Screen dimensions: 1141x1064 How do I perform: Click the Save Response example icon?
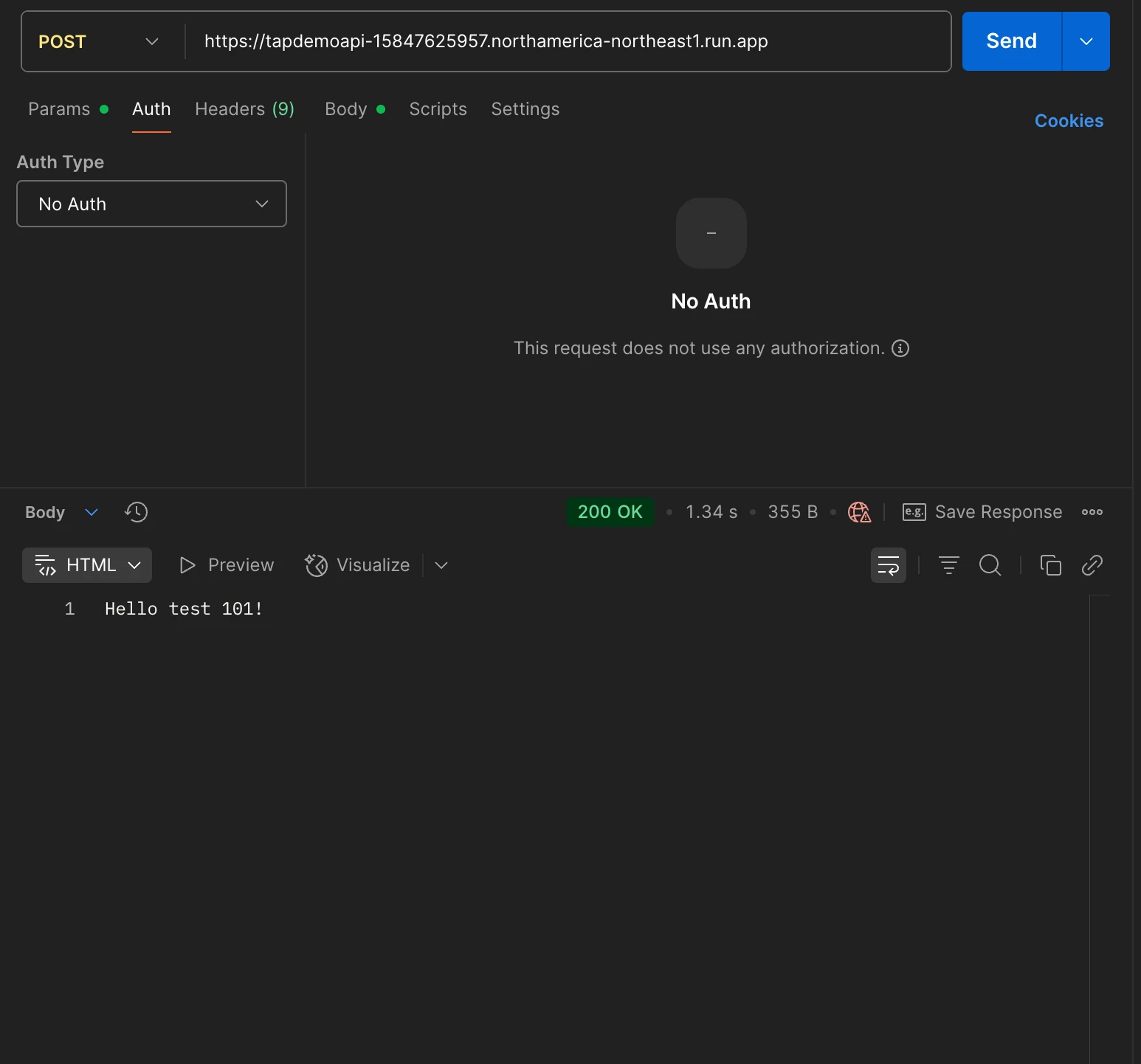(x=914, y=512)
